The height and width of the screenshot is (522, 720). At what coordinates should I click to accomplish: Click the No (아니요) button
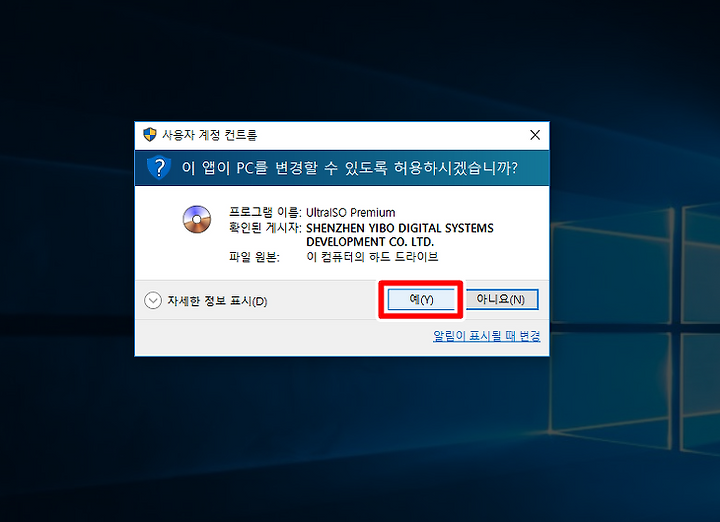pyautogui.click(x=501, y=299)
